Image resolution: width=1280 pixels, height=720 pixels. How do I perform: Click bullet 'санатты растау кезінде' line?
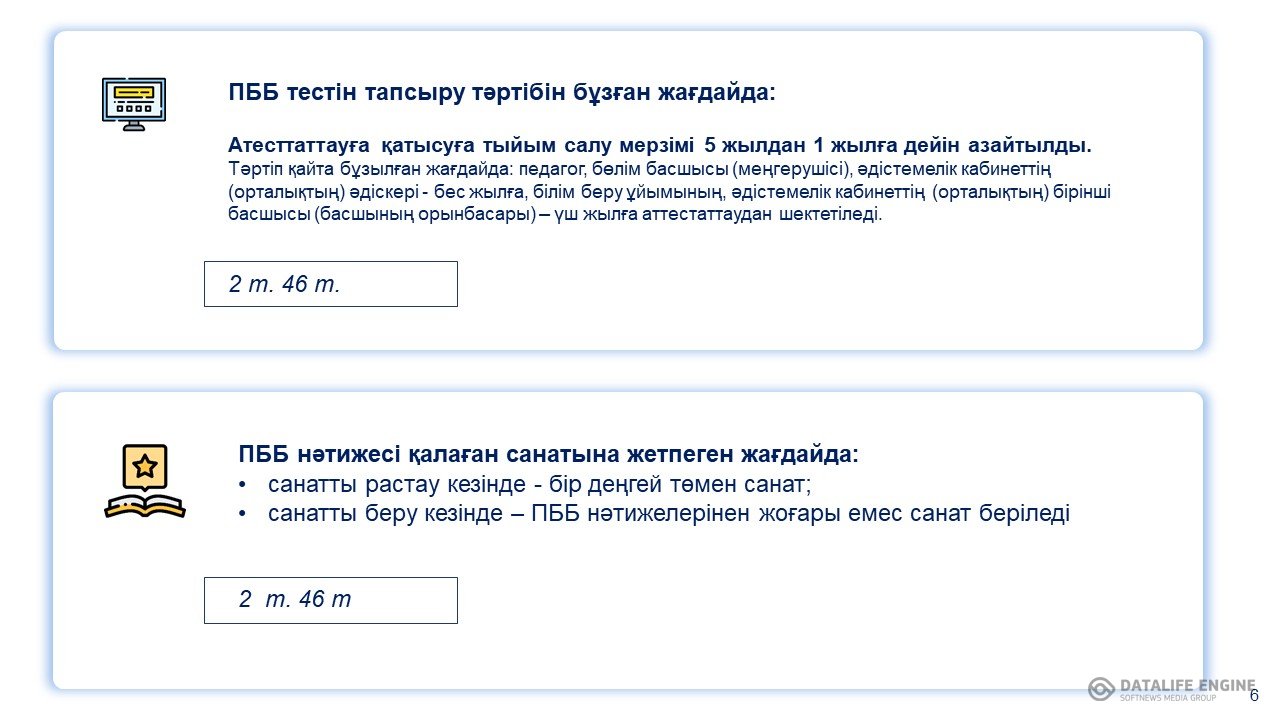(540, 485)
